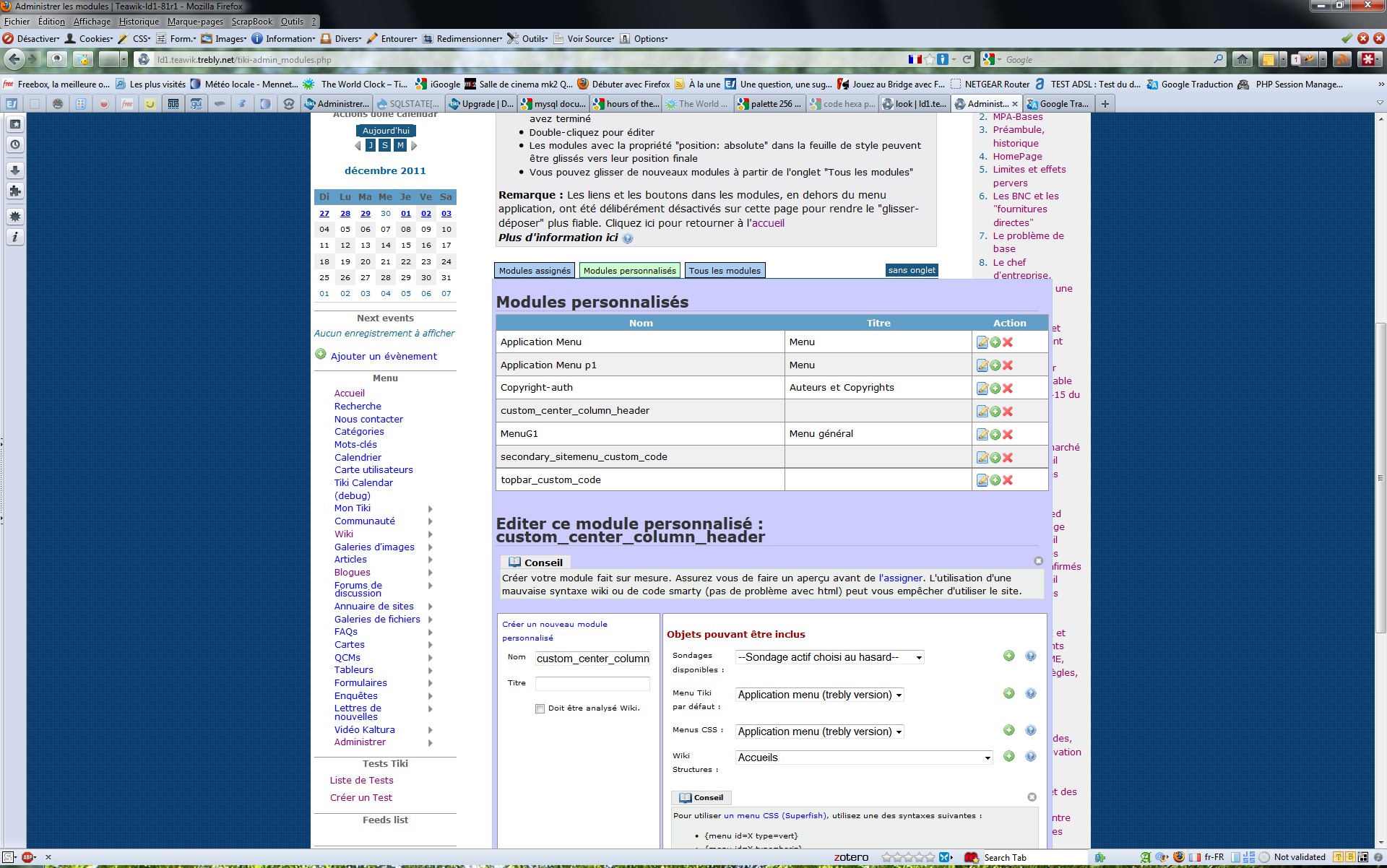Go to next month in calendar
This screenshot has width=1387, height=868.
tap(414, 146)
